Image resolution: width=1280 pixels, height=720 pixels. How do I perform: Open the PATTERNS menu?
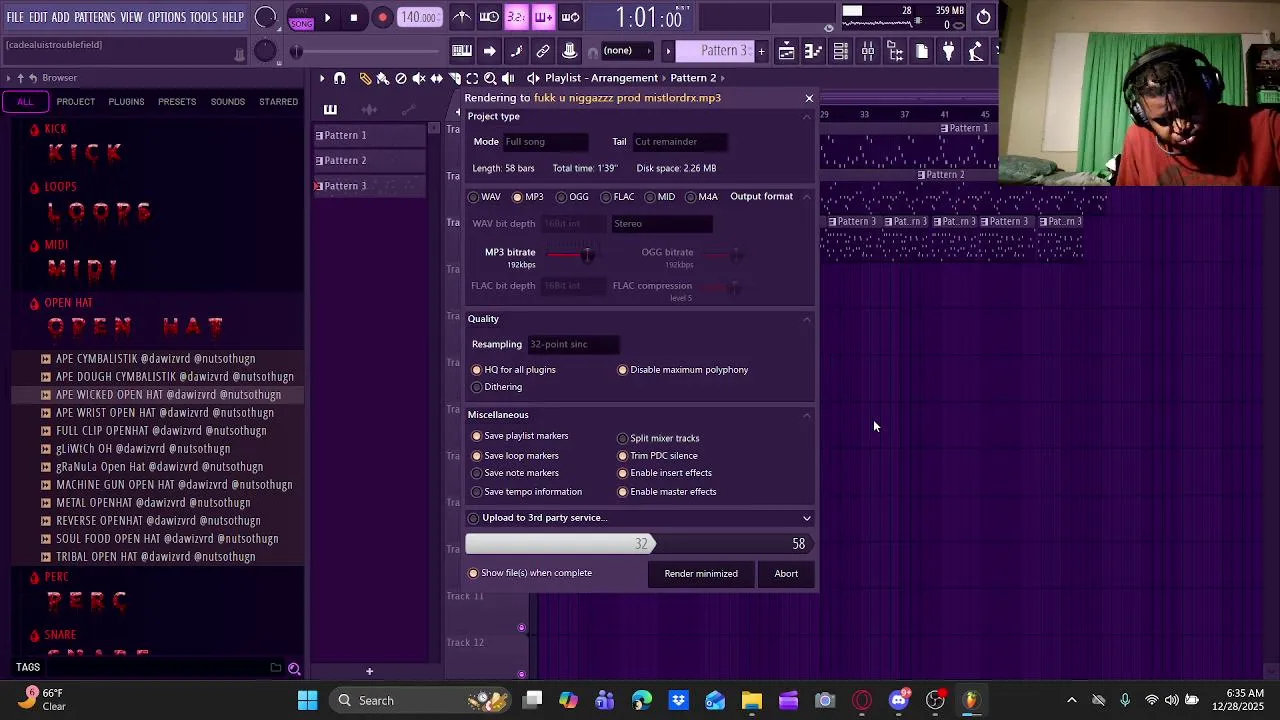tap(95, 17)
